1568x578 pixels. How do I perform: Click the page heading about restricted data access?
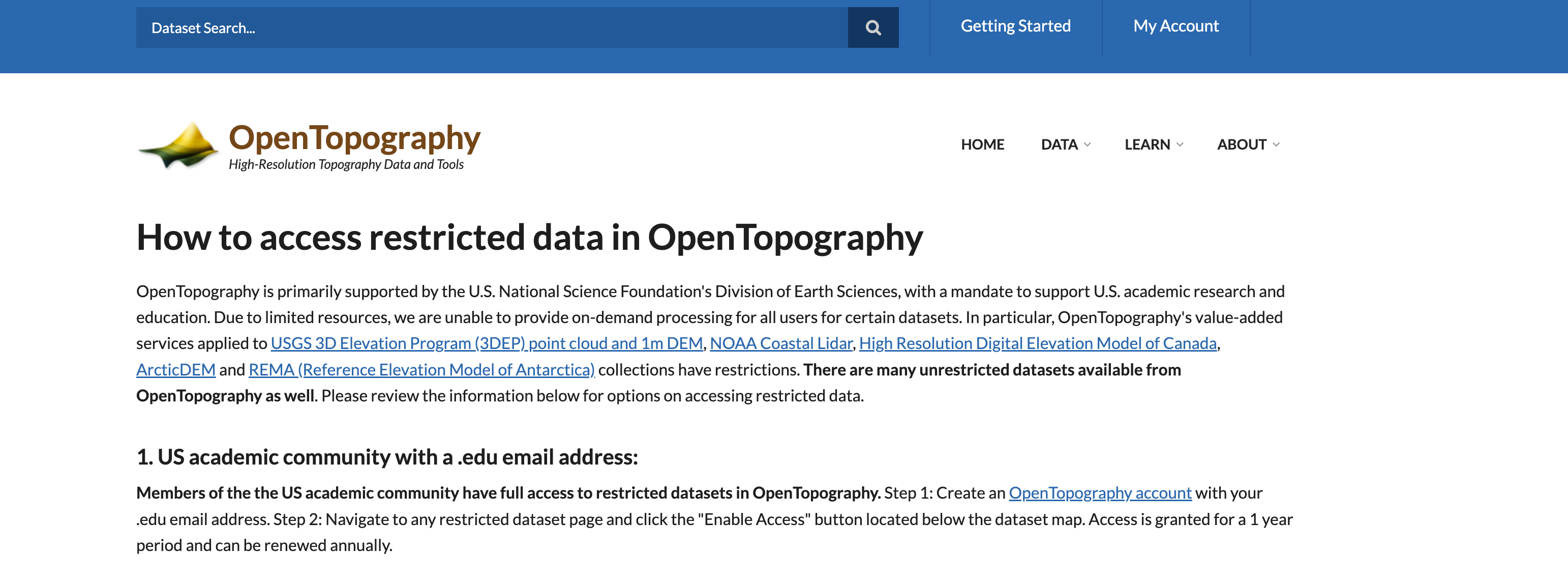[529, 237]
